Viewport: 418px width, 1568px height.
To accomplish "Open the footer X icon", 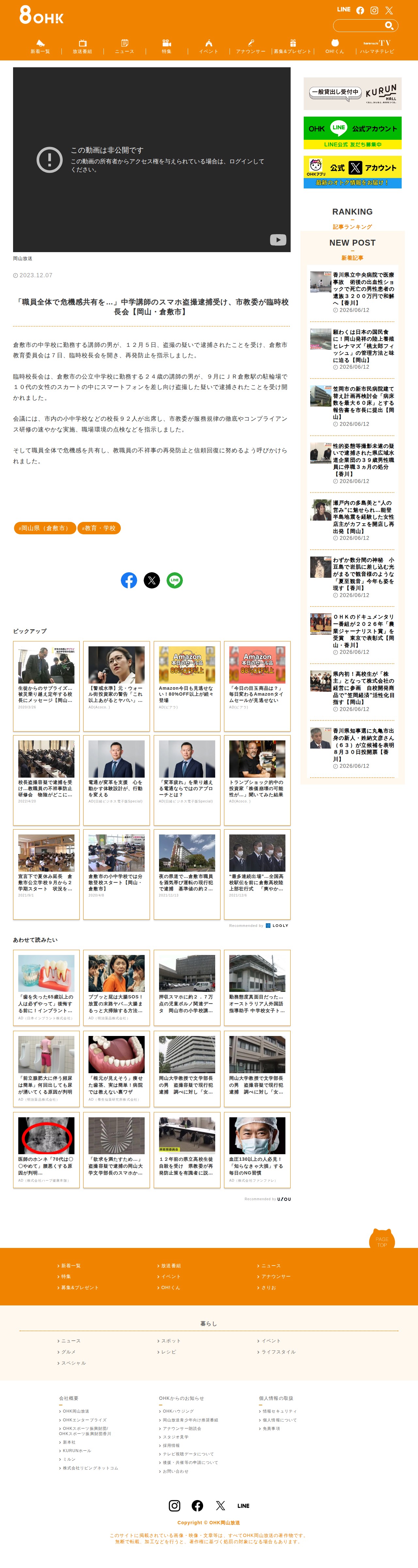I will tap(220, 1505).
